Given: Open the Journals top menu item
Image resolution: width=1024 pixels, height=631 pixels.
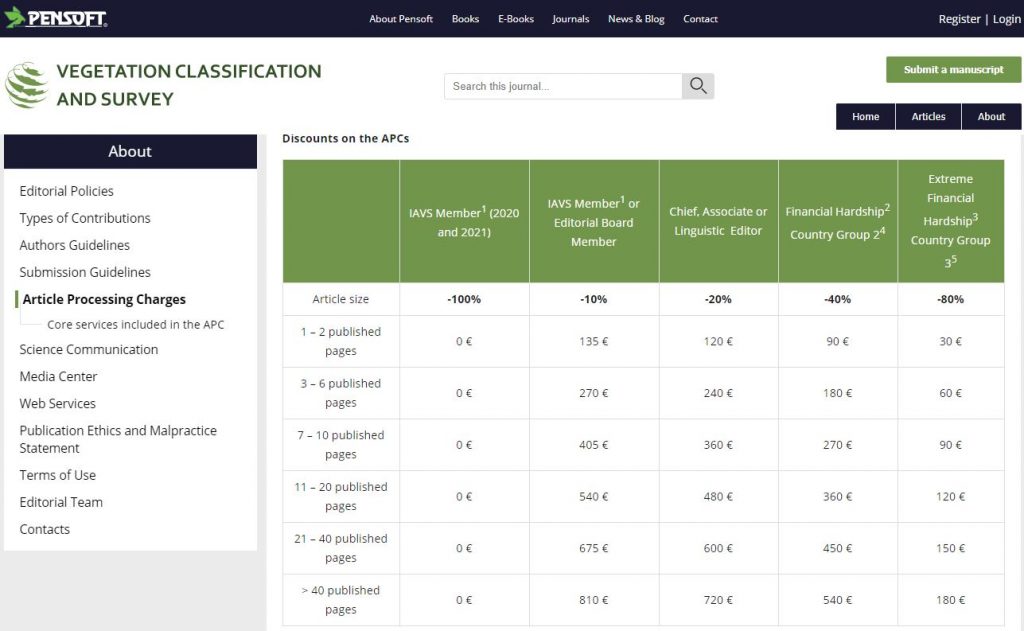Looking at the screenshot, I should [x=571, y=19].
